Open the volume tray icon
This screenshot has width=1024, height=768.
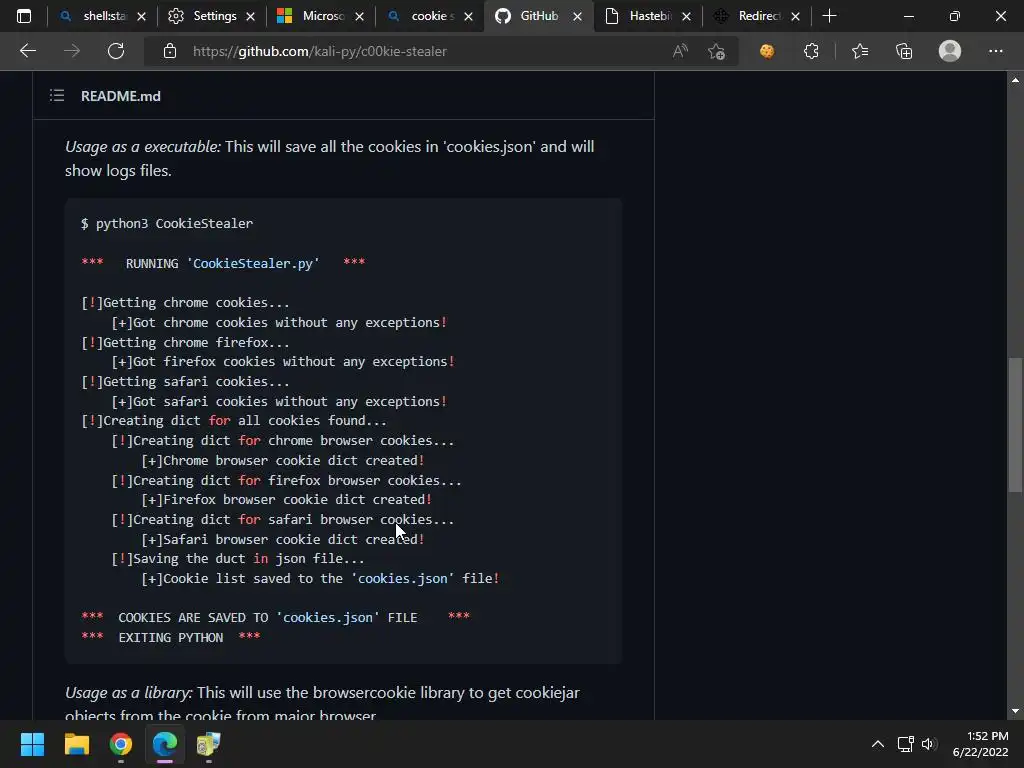click(929, 744)
